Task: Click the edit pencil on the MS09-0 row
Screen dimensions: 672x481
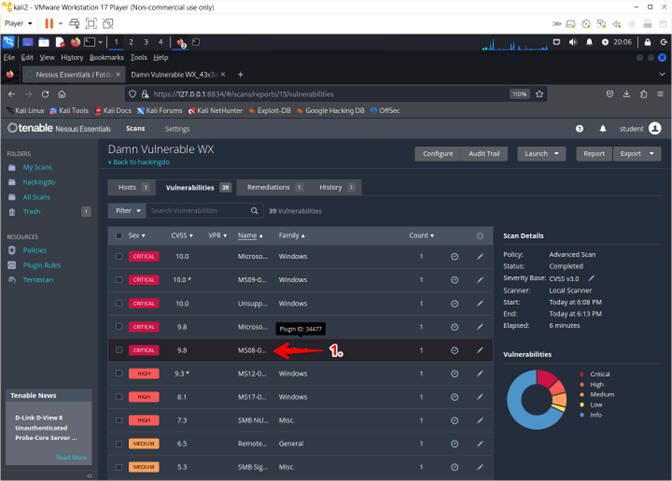Action: [x=480, y=280]
